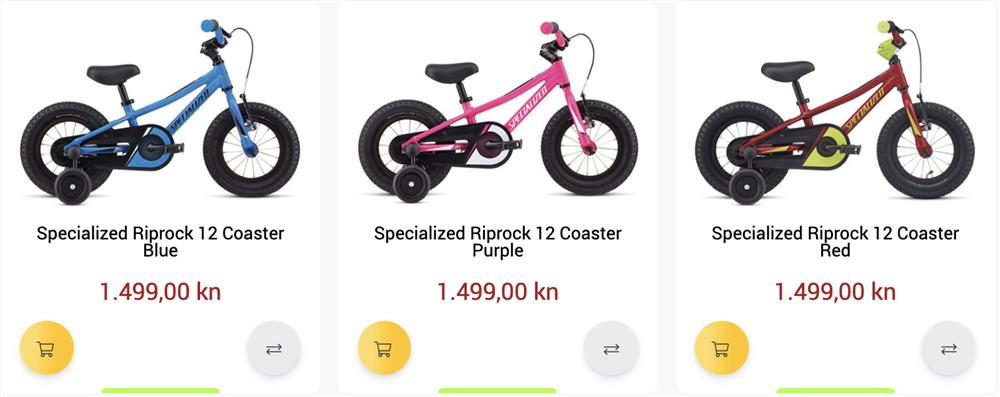This screenshot has height=397, width=1000.
Task: Compare the Red Riprock 12 Coaster
Action: click(948, 348)
